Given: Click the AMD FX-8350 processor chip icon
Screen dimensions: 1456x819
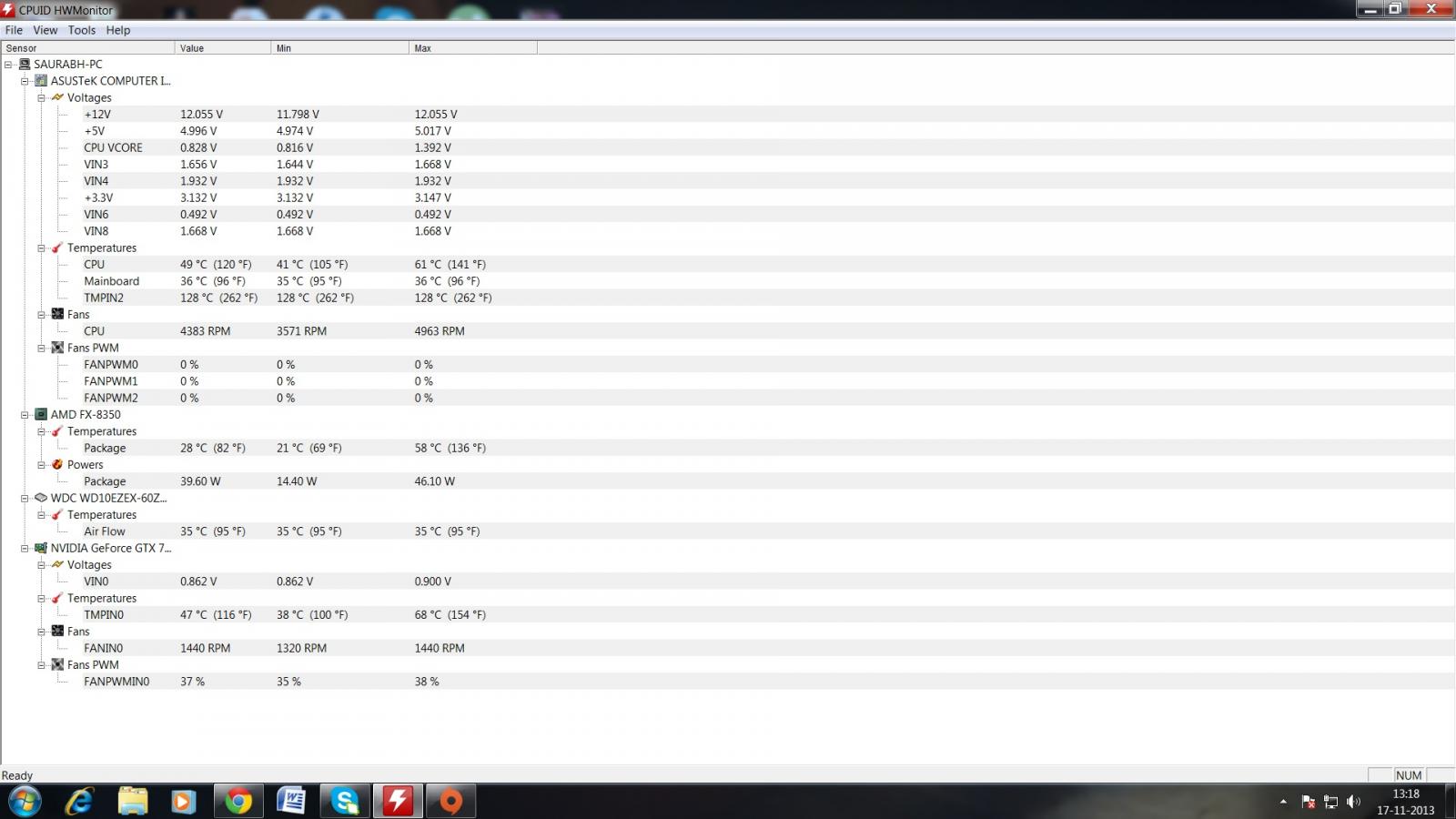Looking at the screenshot, I should [x=41, y=414].
